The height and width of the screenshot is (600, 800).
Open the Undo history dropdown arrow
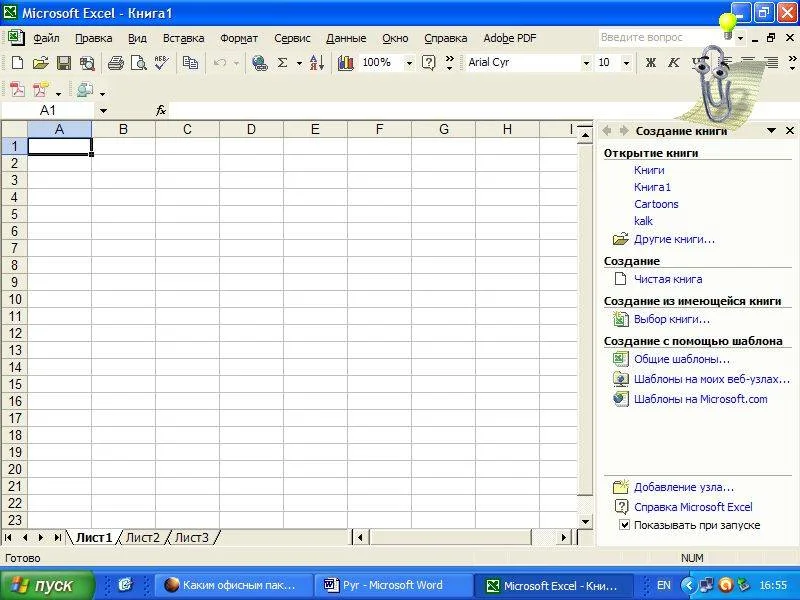point(236,63)
